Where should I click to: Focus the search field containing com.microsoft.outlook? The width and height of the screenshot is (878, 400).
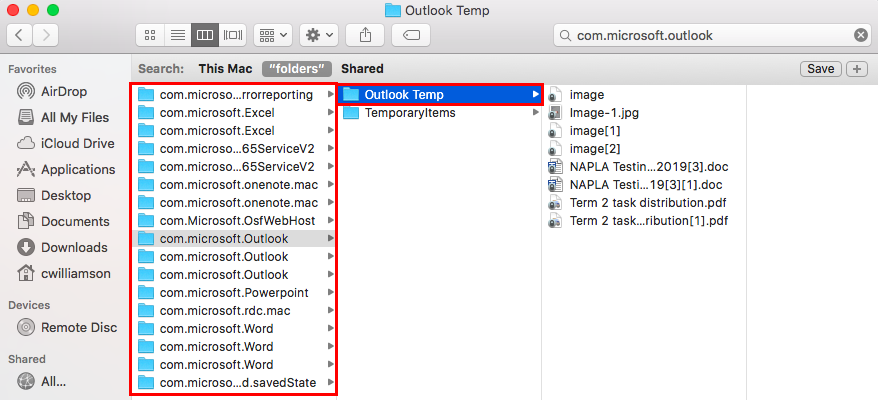(712, 35)
